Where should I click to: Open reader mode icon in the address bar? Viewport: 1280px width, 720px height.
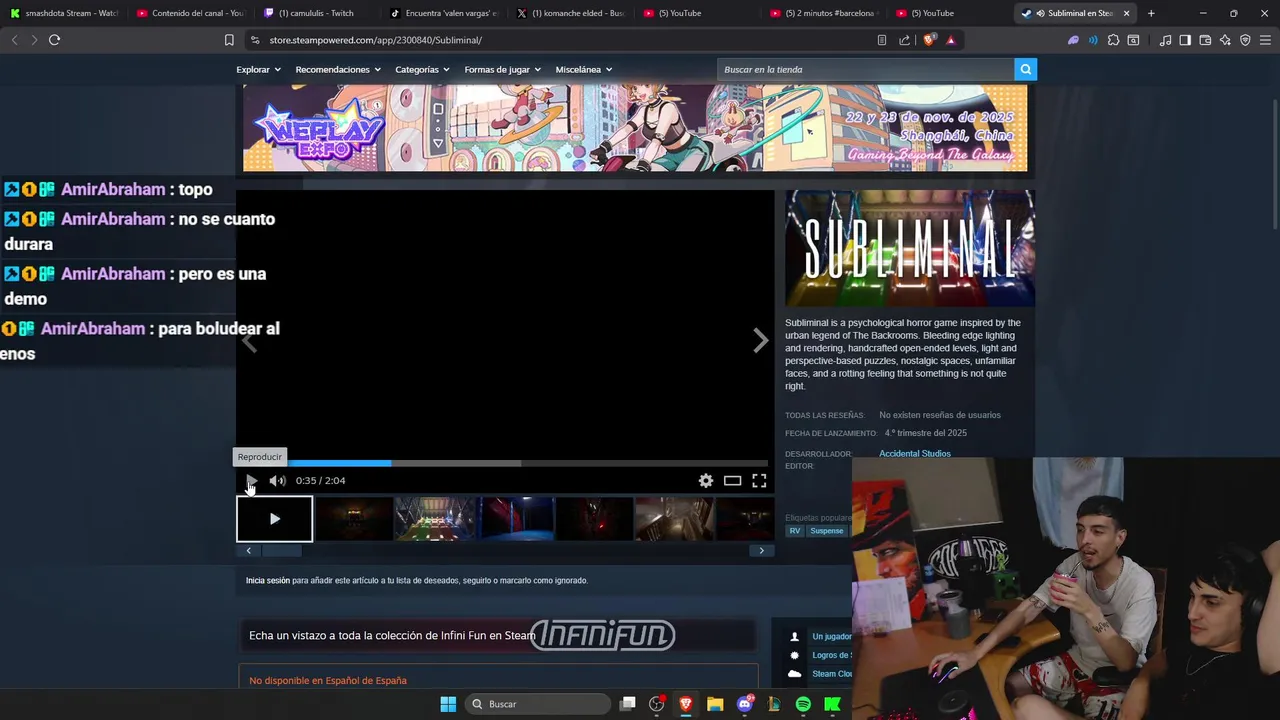click(x=881, y=40)
